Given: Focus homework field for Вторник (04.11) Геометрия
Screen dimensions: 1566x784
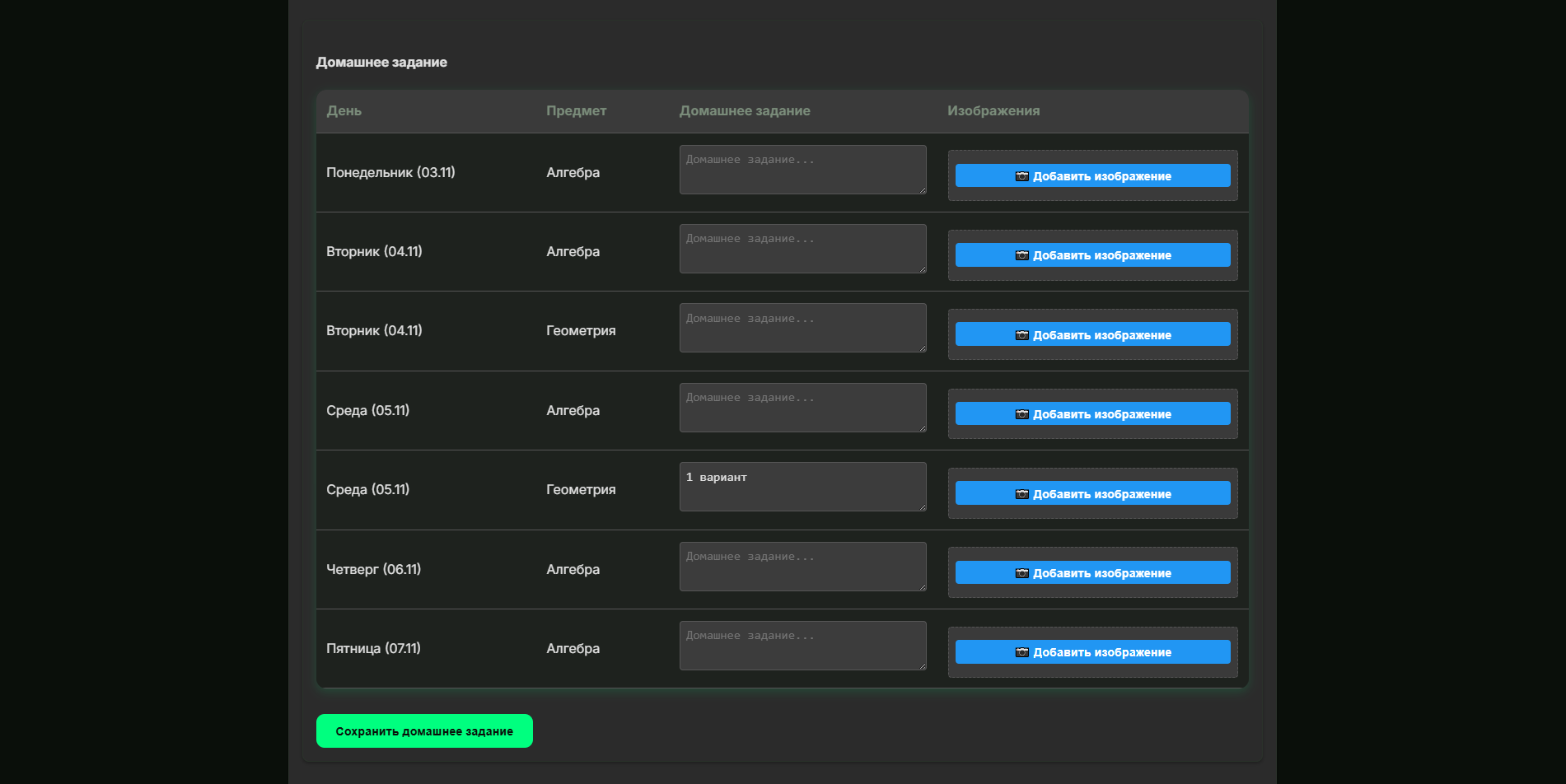Looking at the screenshot, I should 803,328.
